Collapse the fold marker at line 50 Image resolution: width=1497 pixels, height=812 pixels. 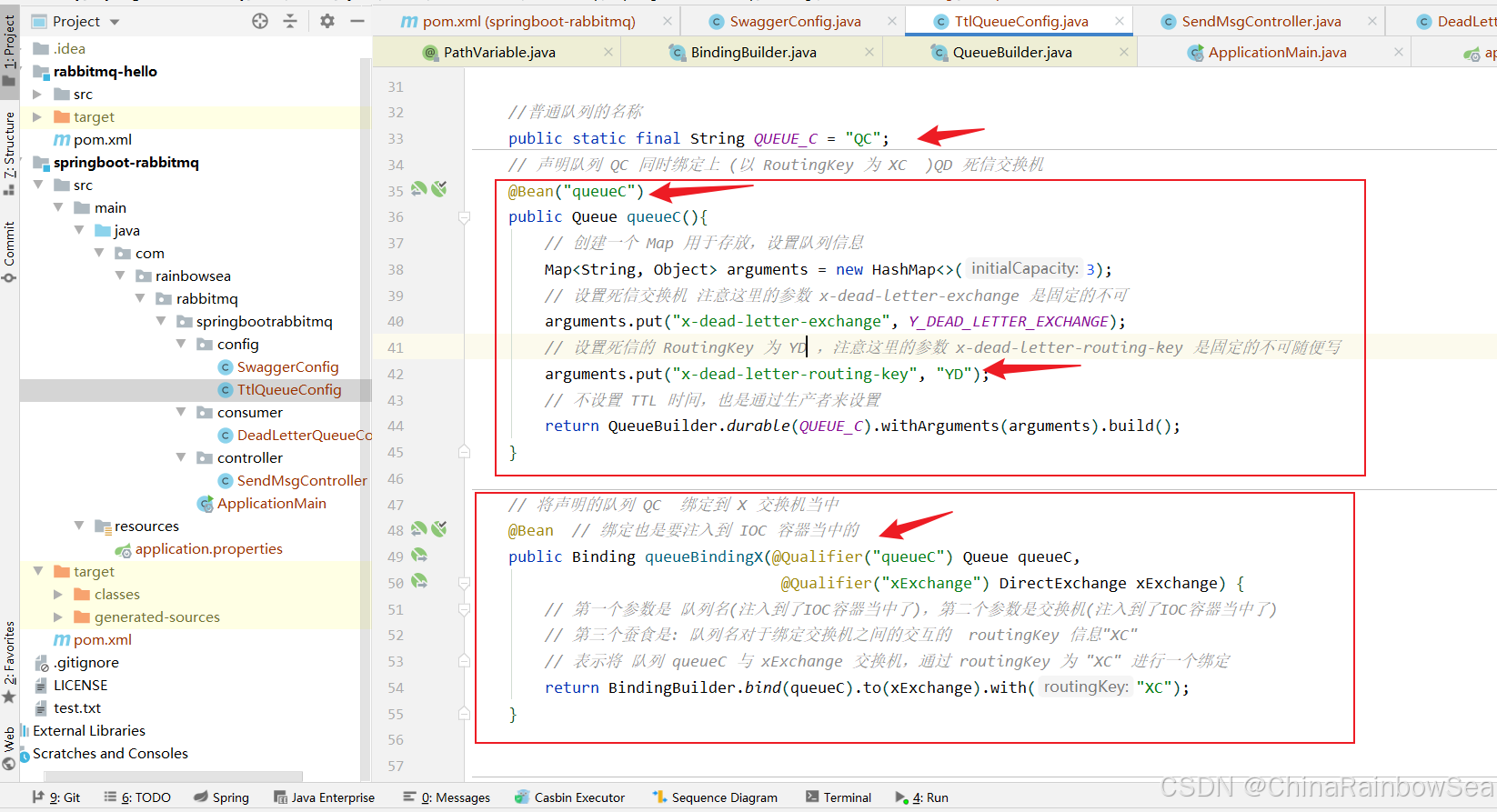coord(464,583)
